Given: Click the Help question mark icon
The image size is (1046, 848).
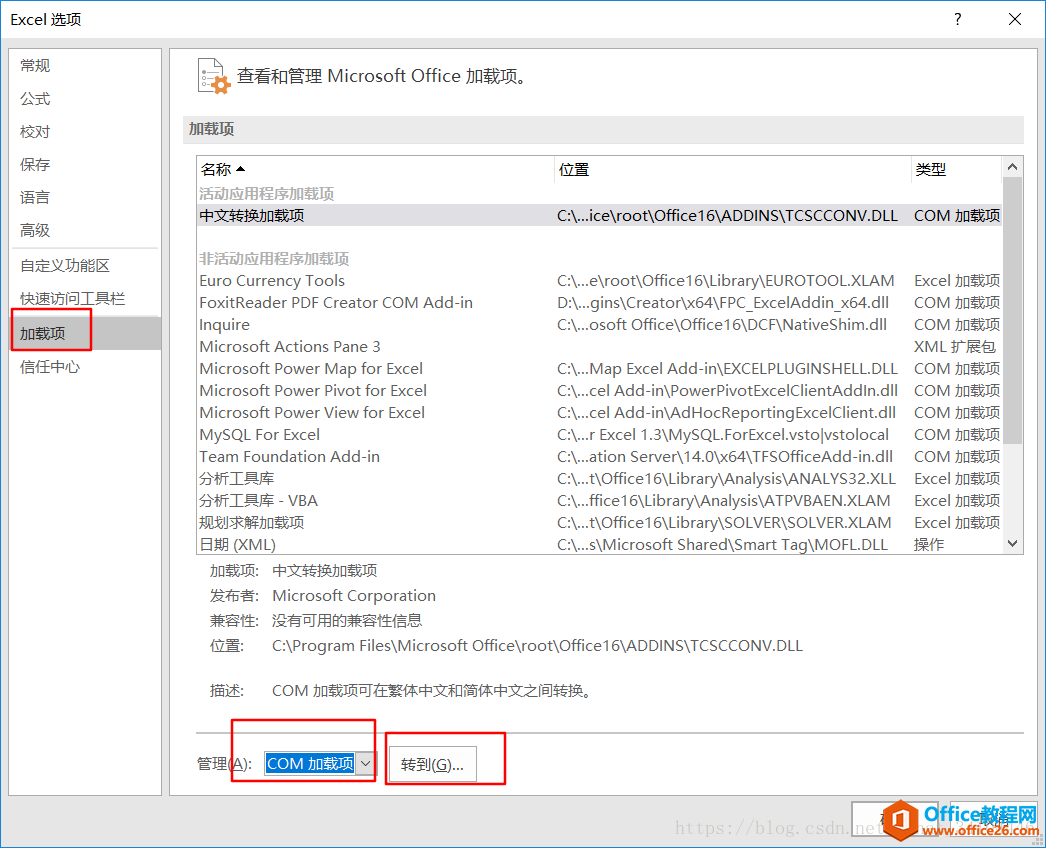Looking at the screenshot, I should [957, 19].
